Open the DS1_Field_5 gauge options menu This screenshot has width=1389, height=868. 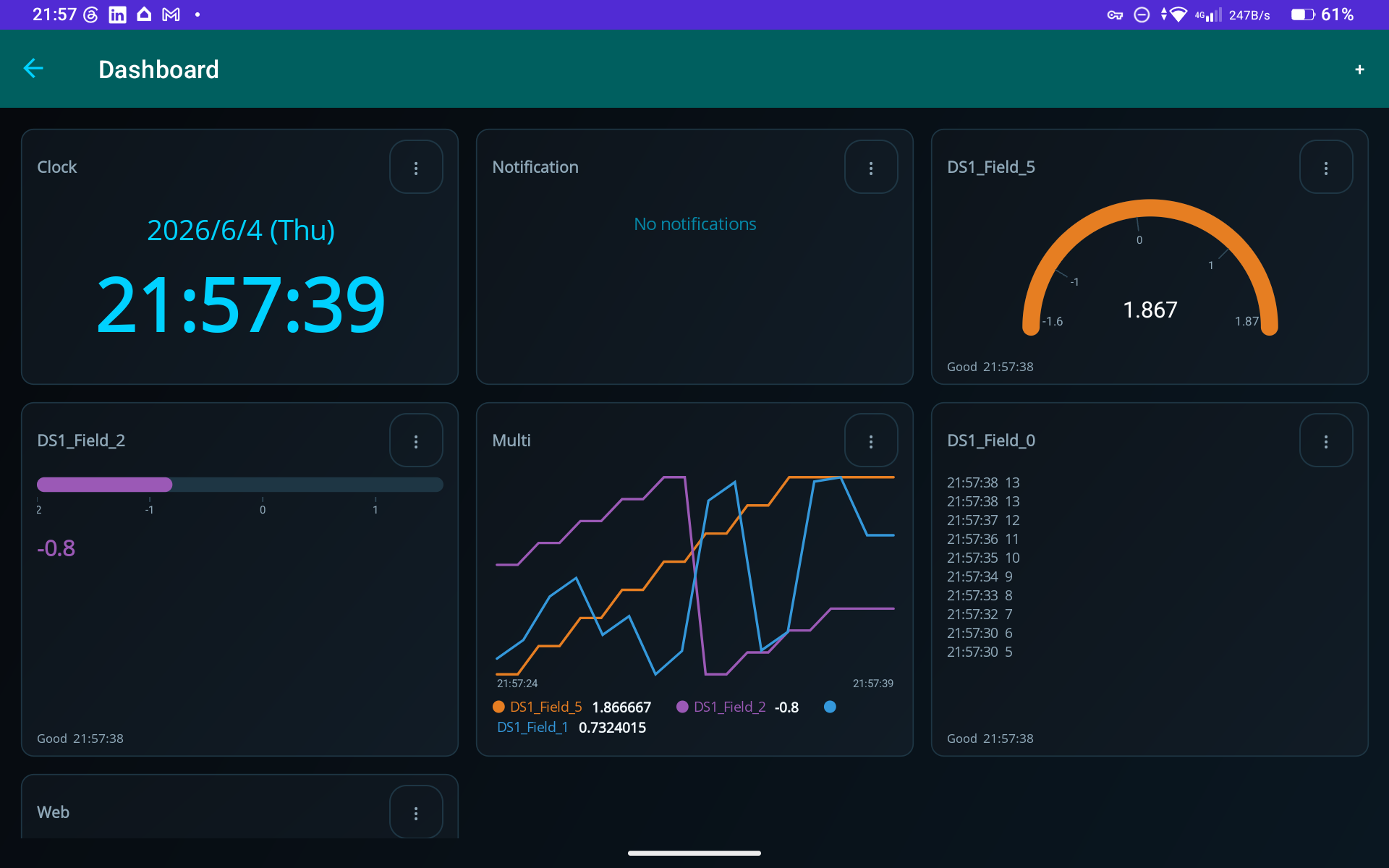coord(1326,167)
